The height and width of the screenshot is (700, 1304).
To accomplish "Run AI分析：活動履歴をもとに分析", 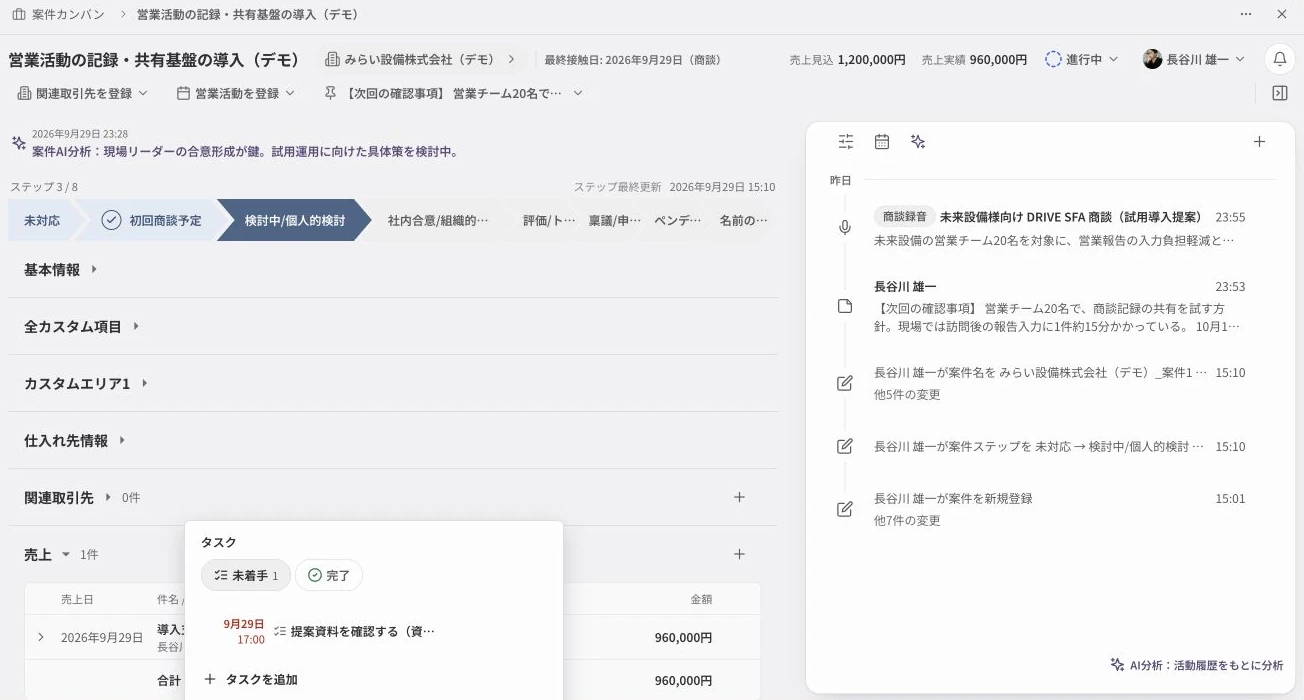I will [1196, 665].
